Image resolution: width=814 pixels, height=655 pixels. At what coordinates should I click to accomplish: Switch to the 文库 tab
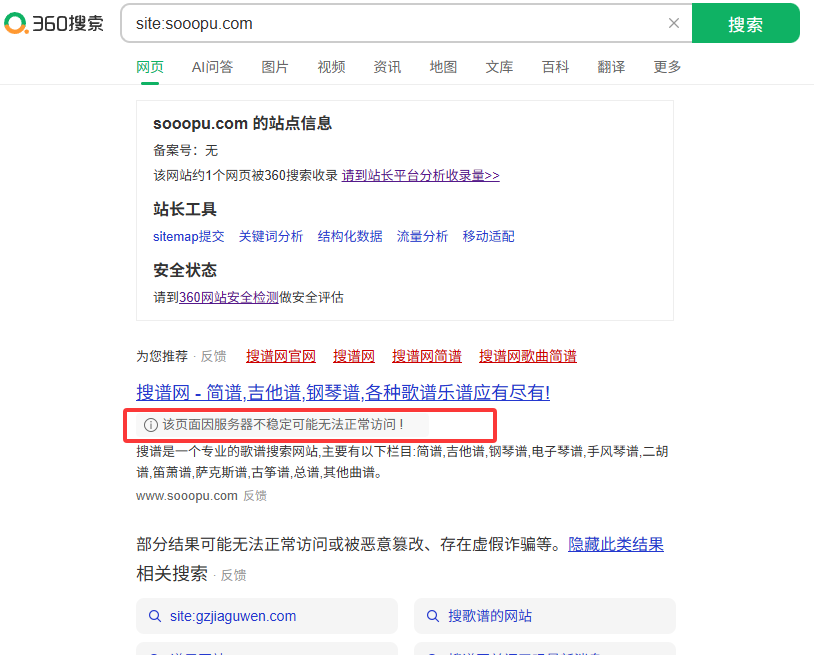point(499,67)
